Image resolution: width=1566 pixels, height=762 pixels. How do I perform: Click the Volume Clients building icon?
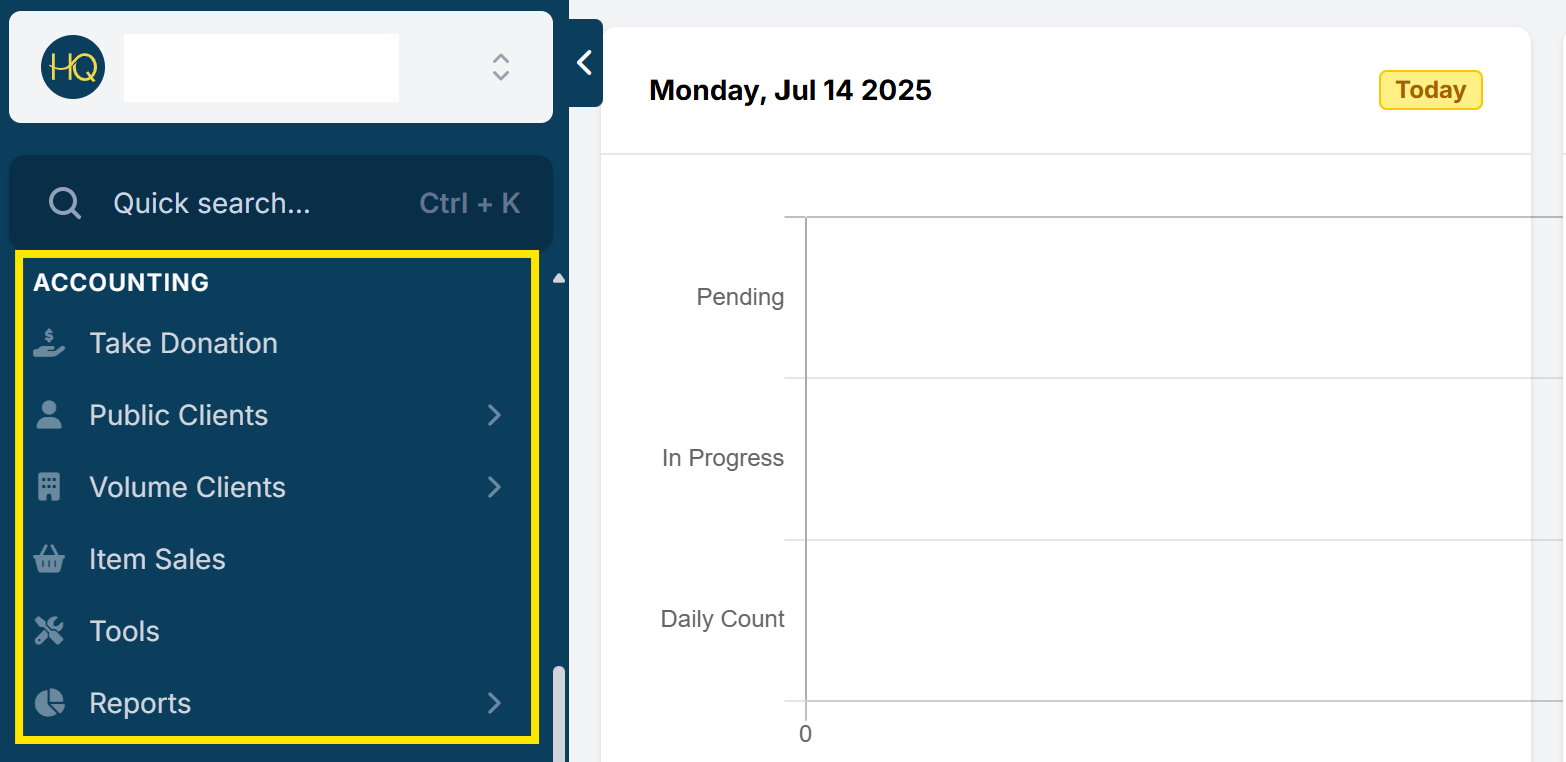[49, 487]
